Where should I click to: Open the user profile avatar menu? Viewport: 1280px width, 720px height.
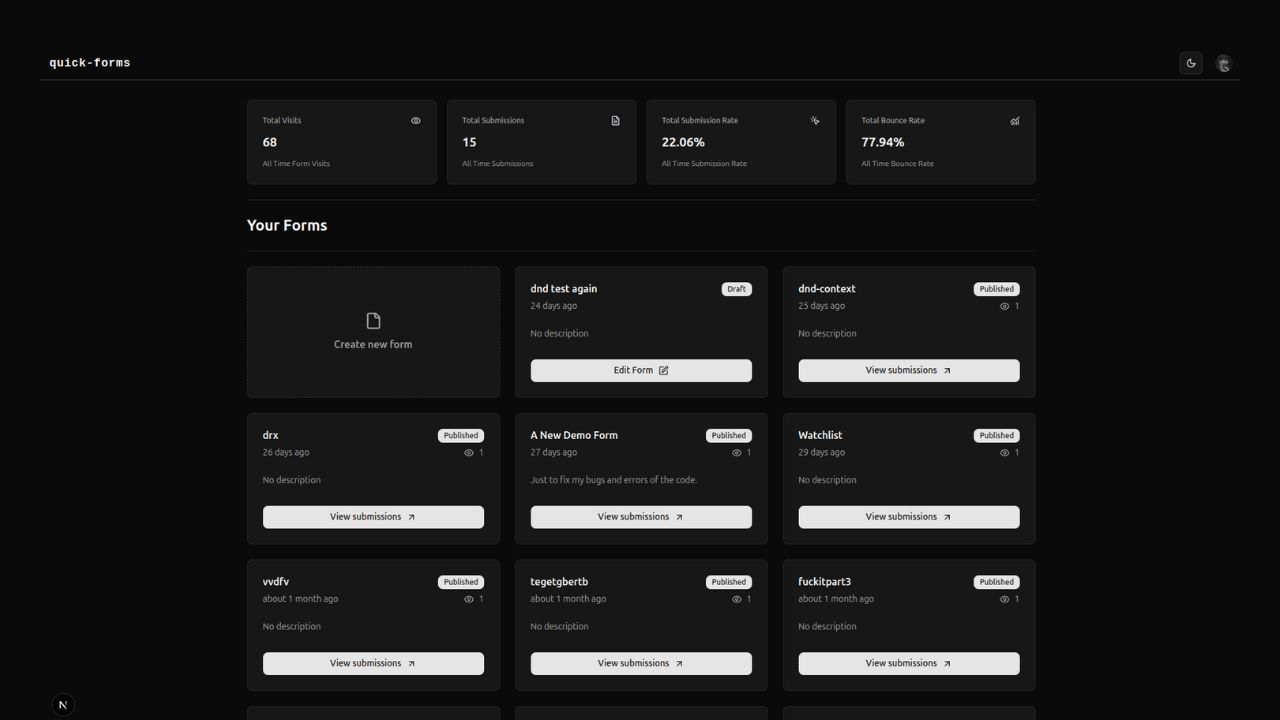click(1224, 63)
